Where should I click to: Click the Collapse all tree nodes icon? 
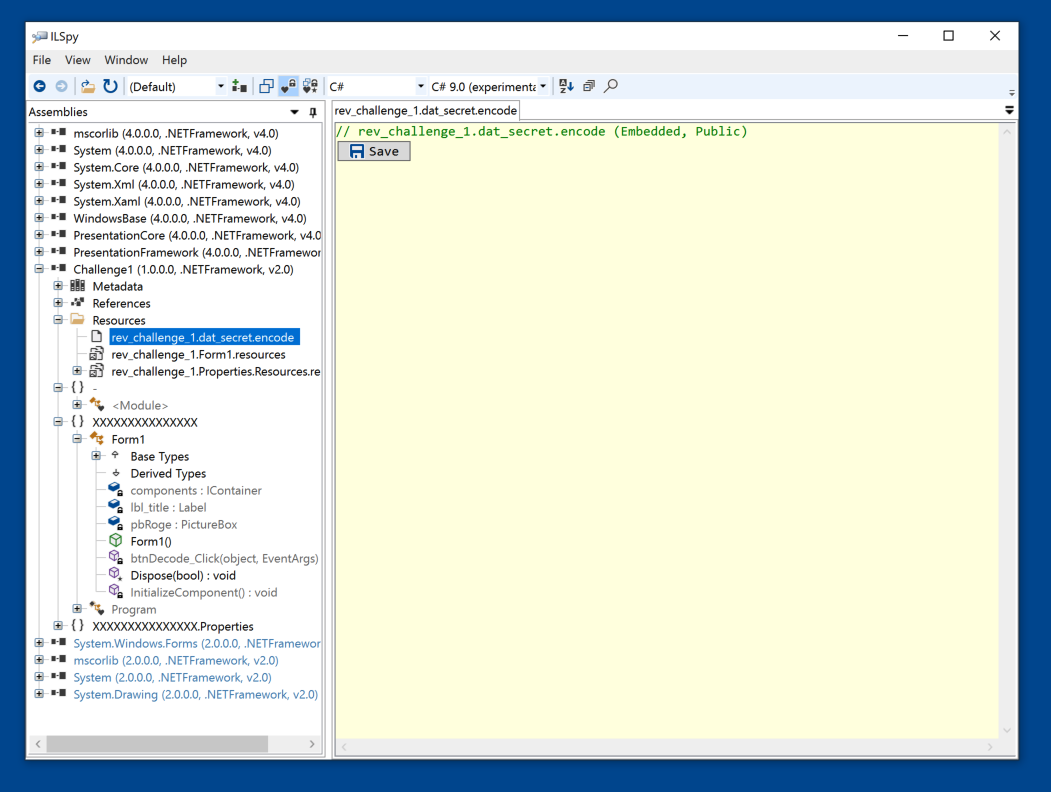[589, 87]
